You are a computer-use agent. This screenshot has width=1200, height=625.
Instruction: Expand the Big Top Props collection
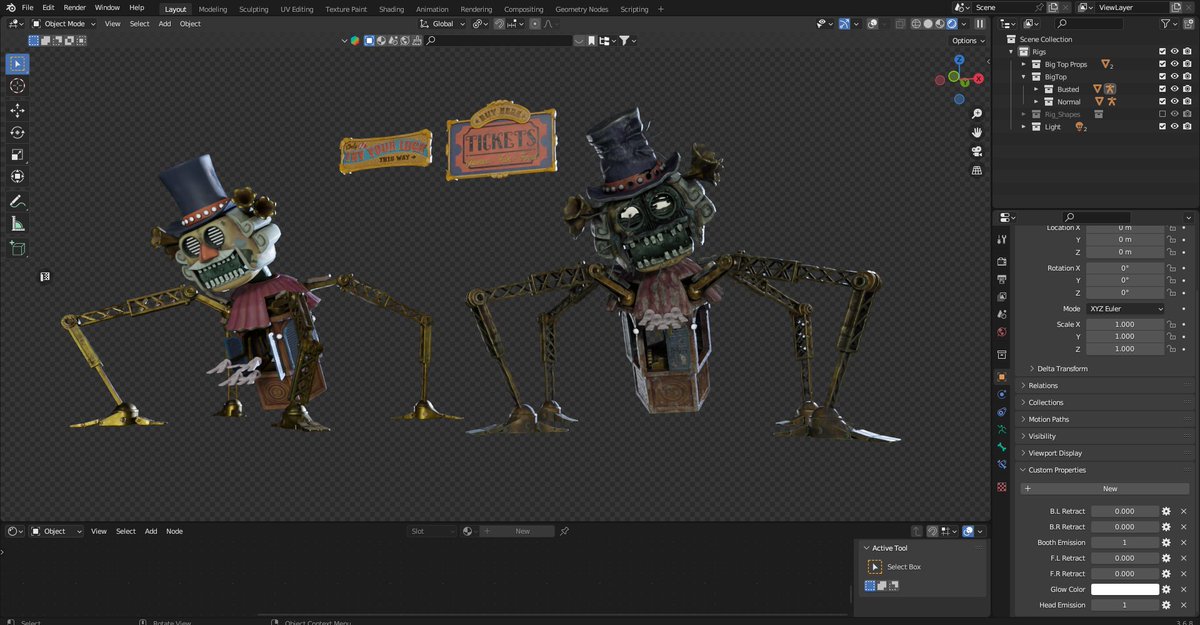coord(1023,64)
